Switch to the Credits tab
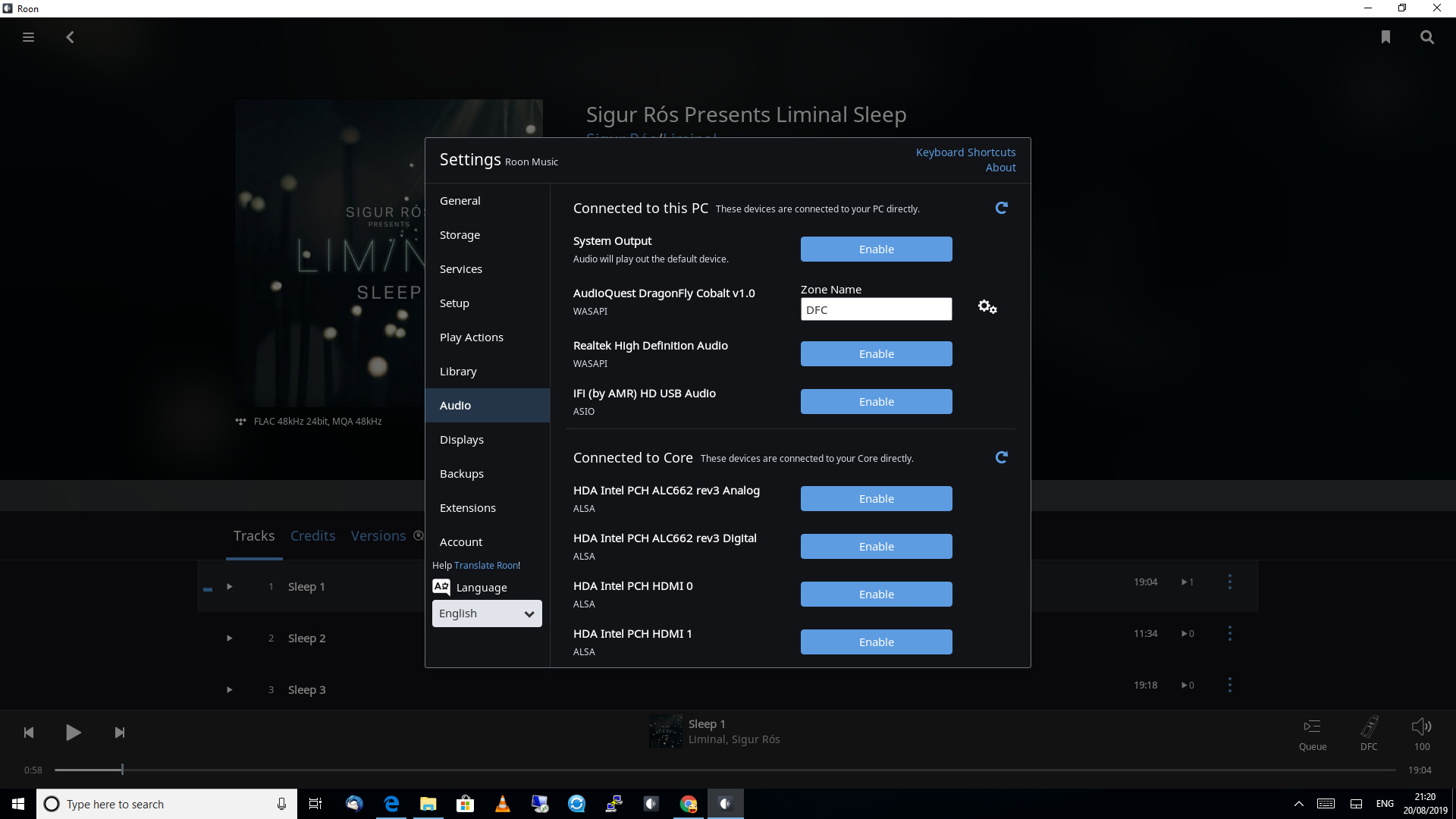Viewport: 1456px width, 819px height. tap(312, 536)
